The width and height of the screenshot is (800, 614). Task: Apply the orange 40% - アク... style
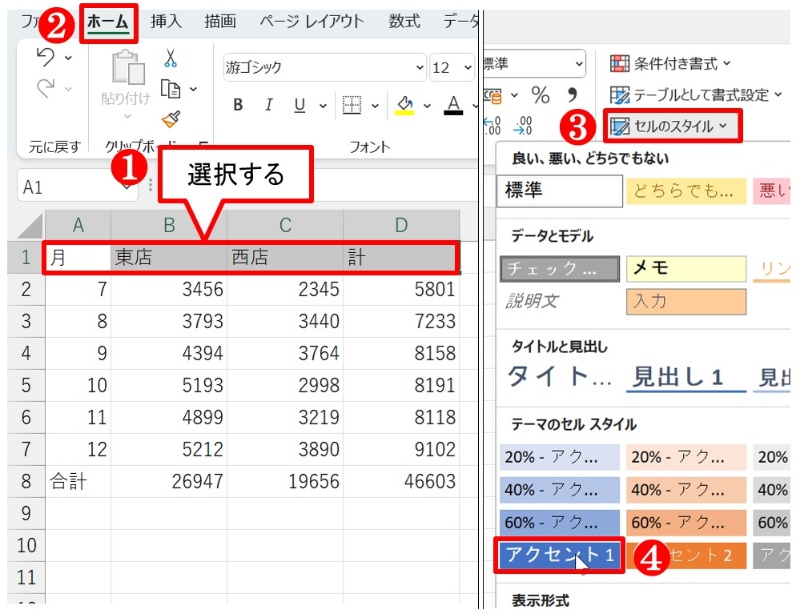[686, 490]
